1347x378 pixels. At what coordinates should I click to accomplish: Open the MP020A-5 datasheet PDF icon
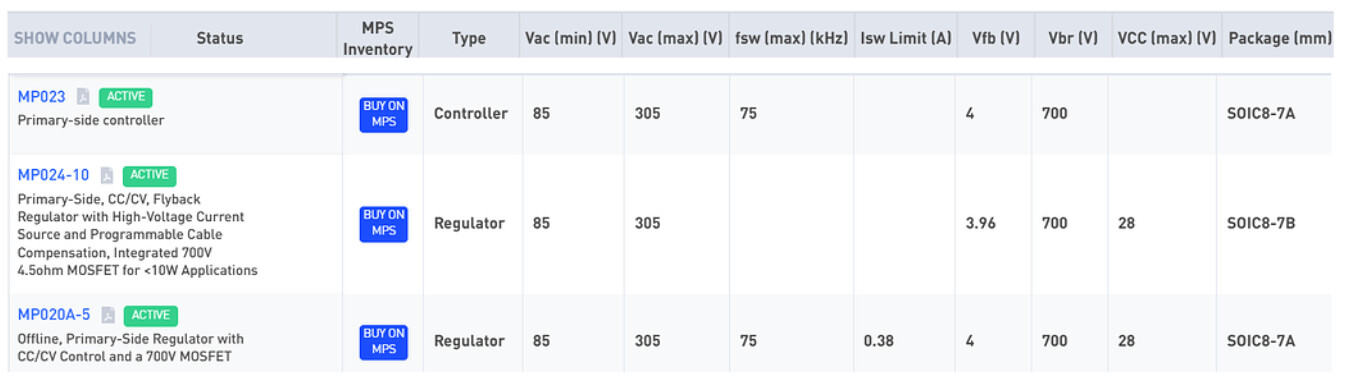click(108, 315)
